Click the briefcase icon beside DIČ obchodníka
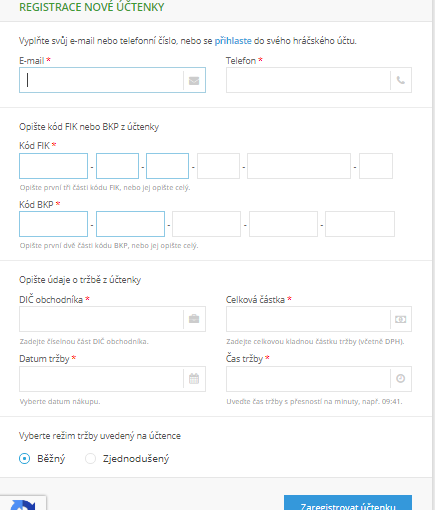 194,319
